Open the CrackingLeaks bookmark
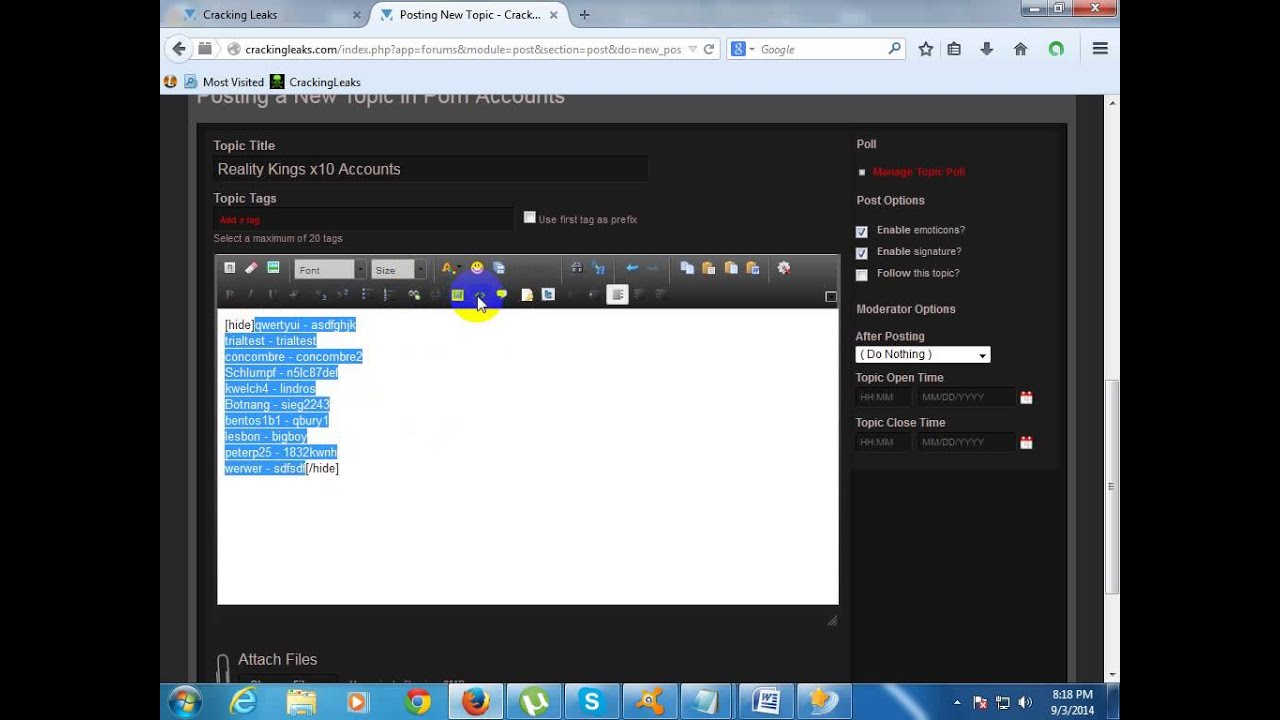This screenshot has width=1280, height=720. click(315, 82)
